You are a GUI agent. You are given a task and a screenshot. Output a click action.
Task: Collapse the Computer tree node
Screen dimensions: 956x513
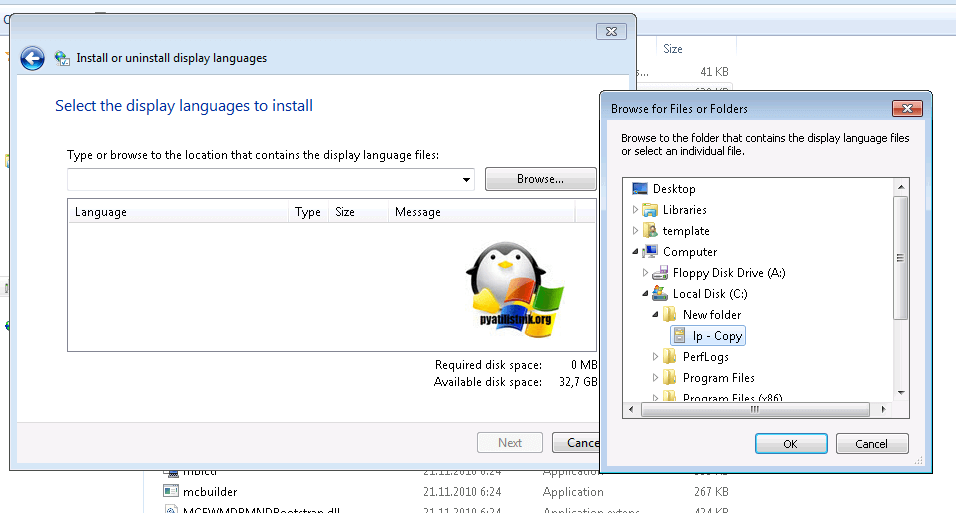click(x=635, y=252)
